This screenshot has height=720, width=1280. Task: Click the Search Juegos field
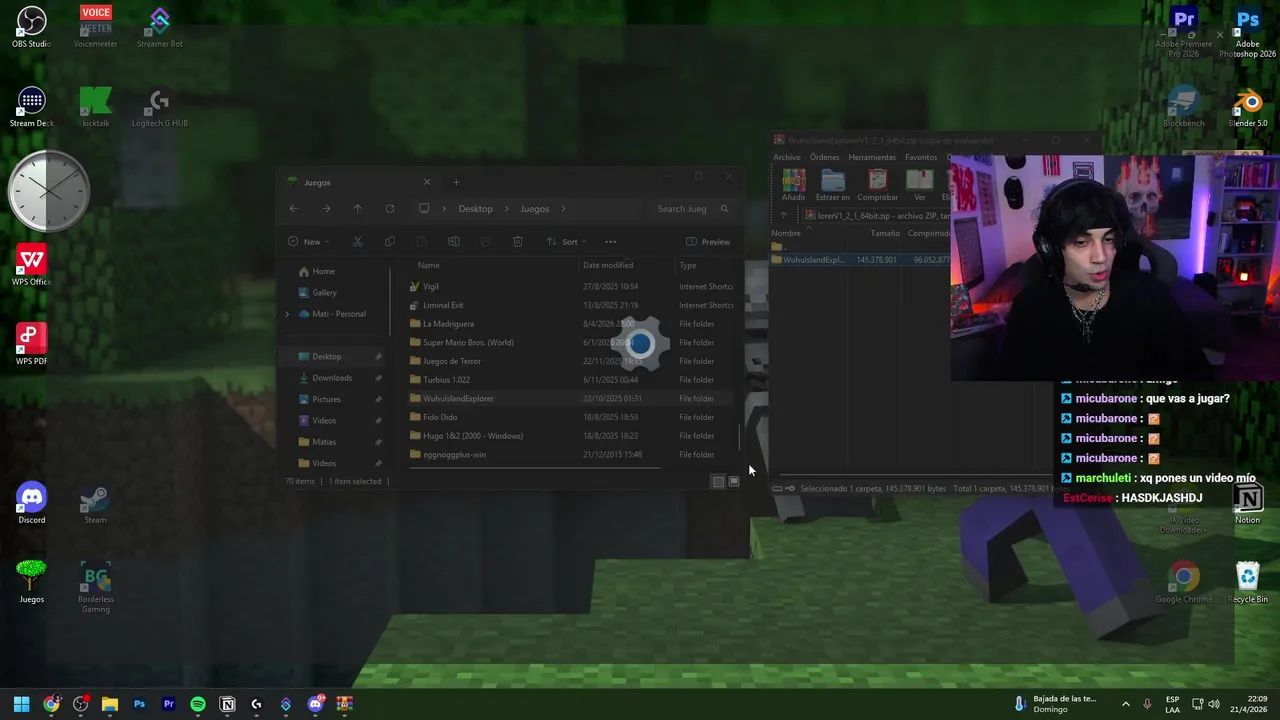pos(693,209)
